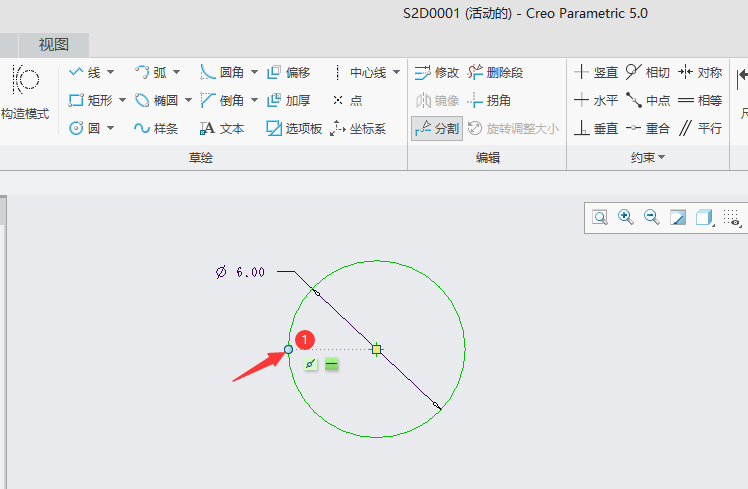Select the Line (线) sketch tool

pos(84,73)
